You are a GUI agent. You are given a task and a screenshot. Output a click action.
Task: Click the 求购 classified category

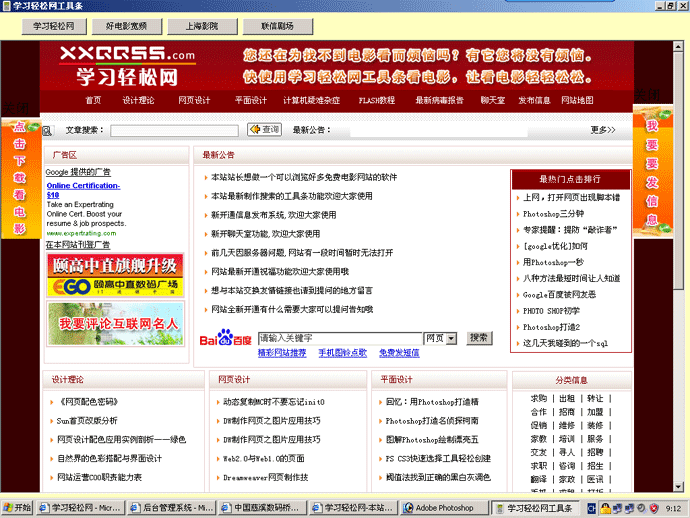tap(539, 398)
